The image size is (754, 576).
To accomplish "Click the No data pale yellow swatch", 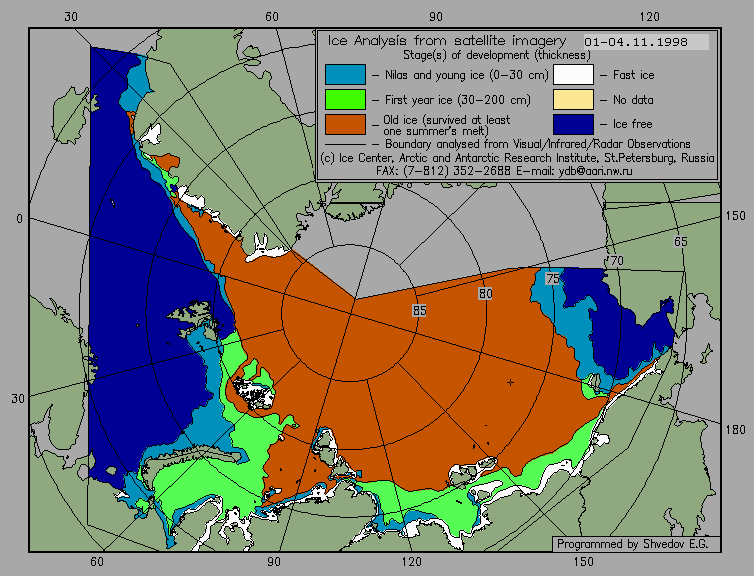I will click(x=573, y=100).
